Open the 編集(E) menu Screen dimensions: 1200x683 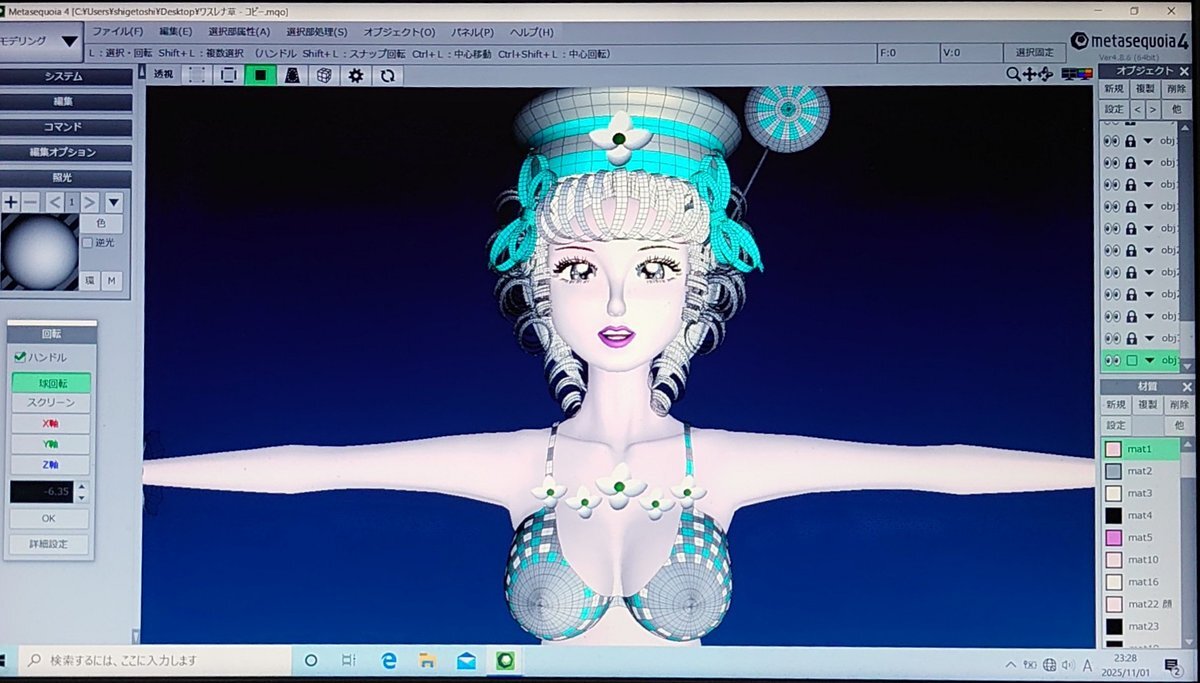click(175, 32)
